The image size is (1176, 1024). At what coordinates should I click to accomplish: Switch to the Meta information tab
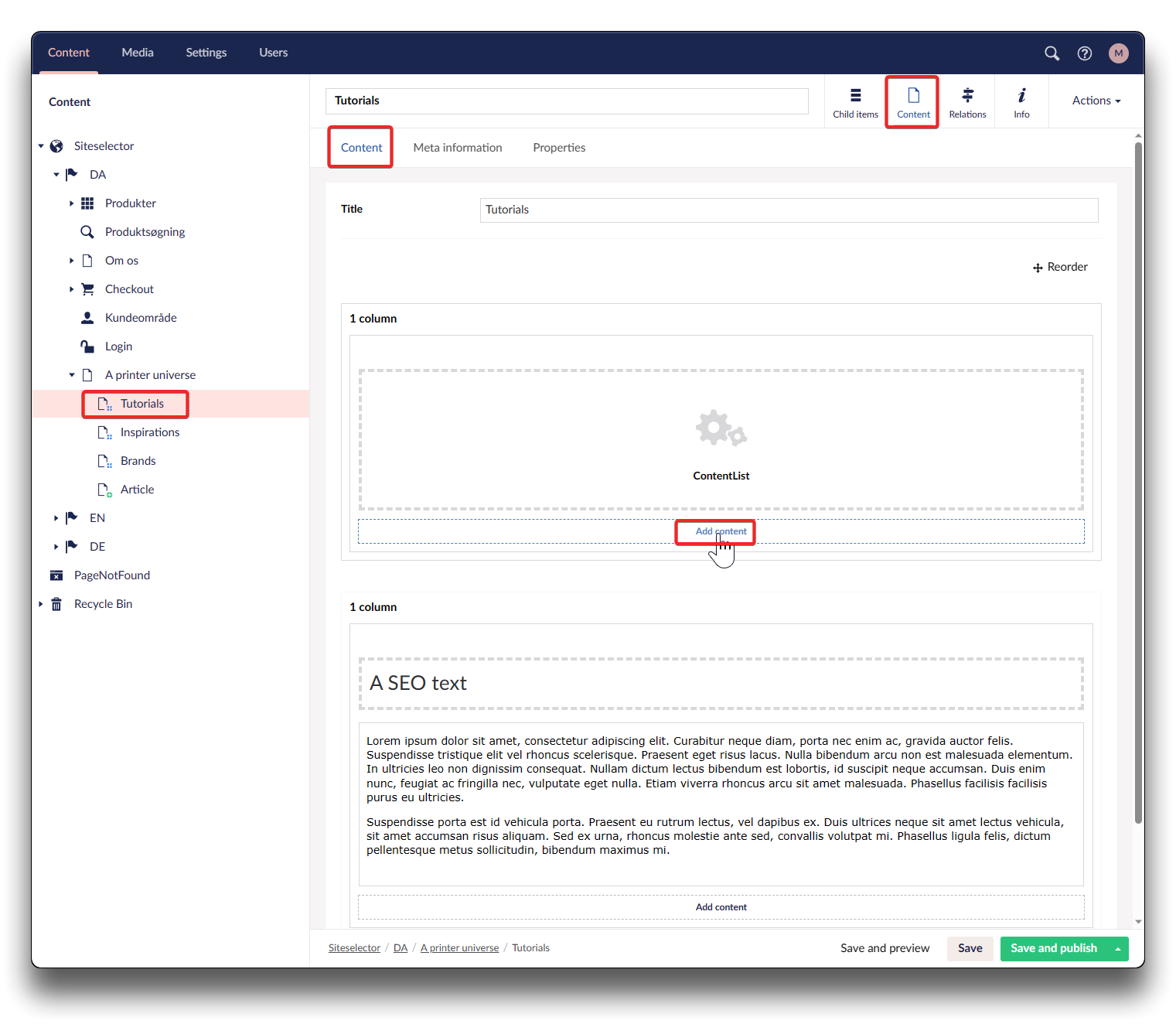(x=457, y=148)
